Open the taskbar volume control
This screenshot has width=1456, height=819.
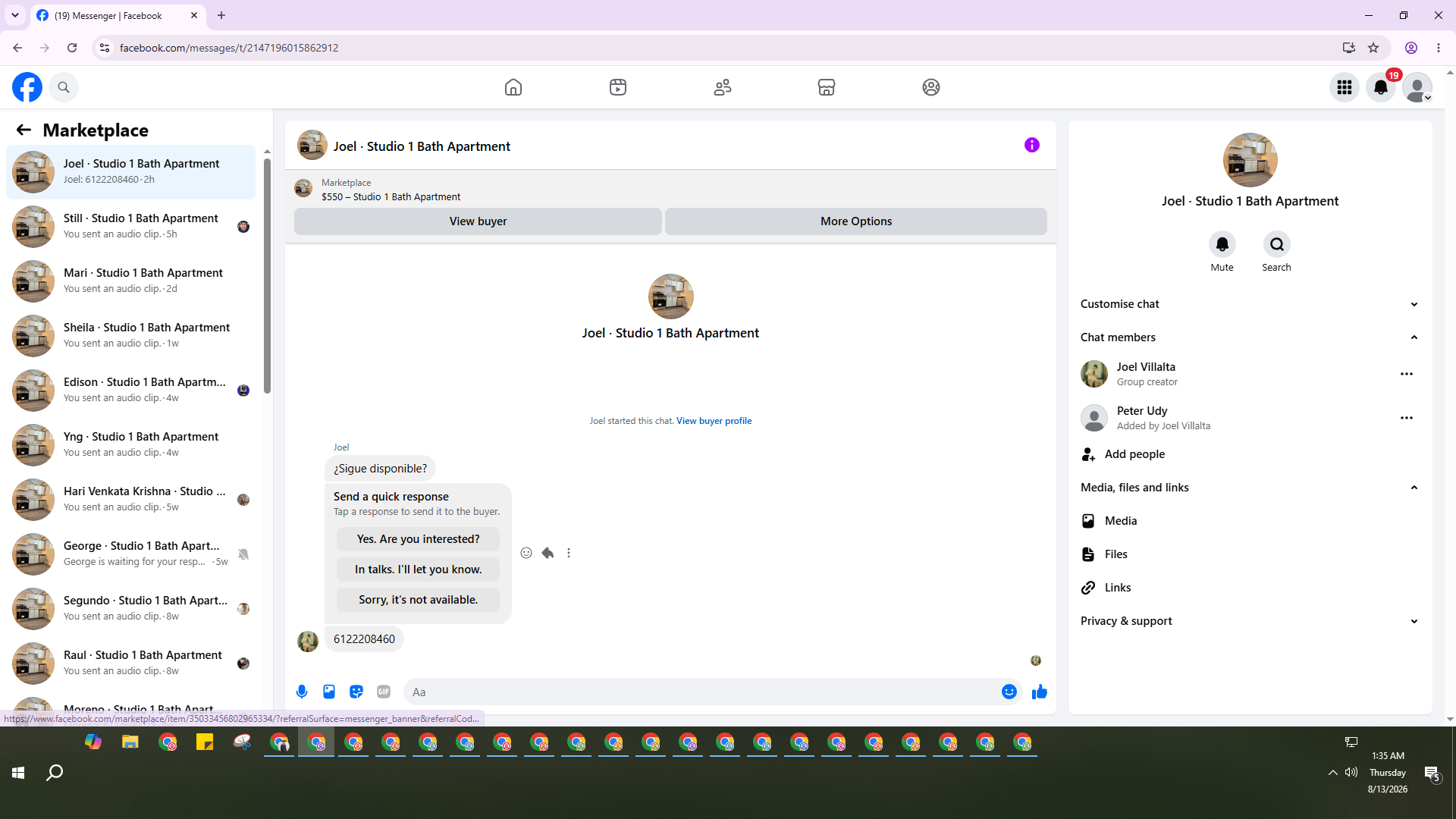(x=1351, y=772)
